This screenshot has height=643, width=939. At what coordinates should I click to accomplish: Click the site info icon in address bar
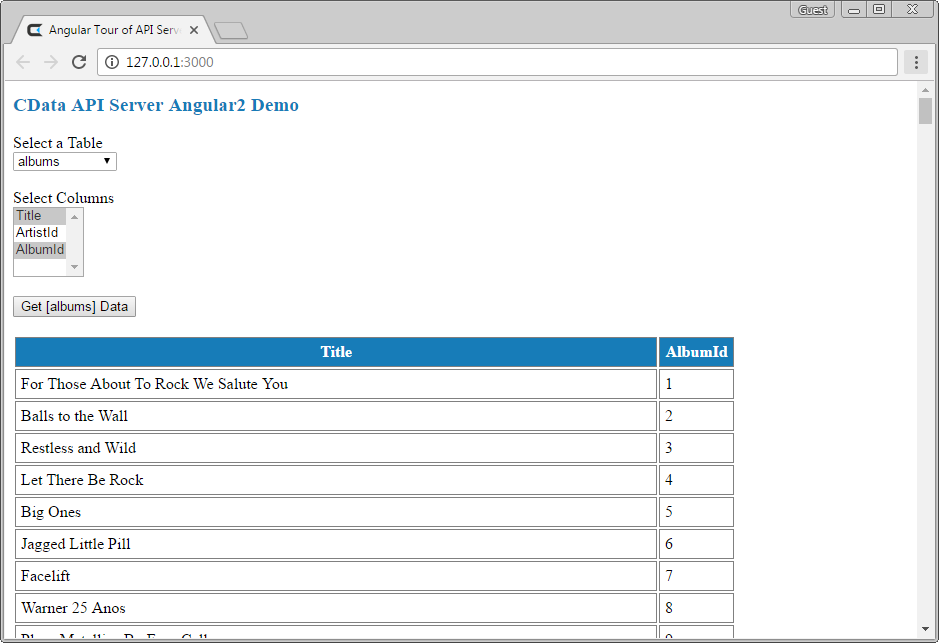112,62
